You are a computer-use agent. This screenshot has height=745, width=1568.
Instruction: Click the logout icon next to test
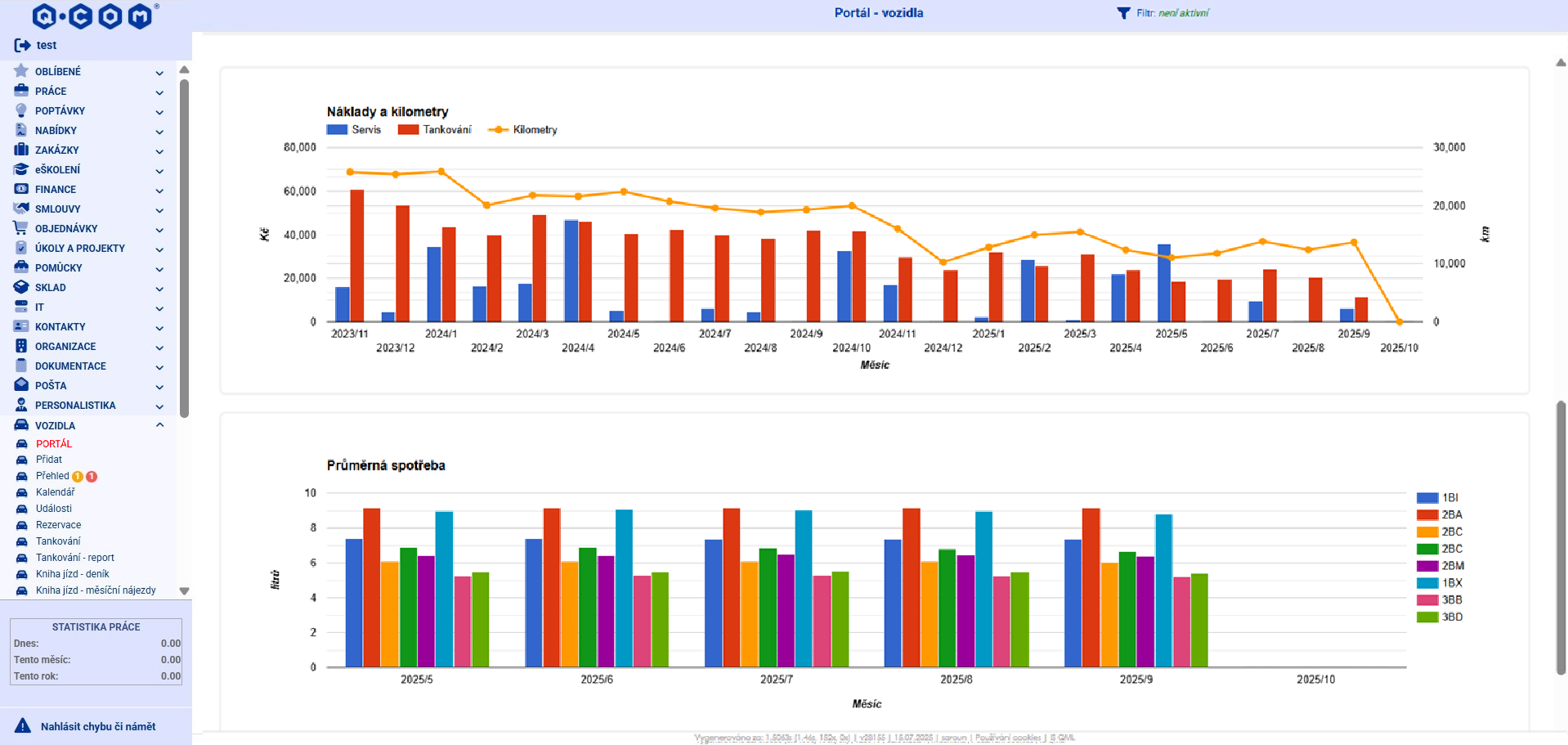click(22, 45)
